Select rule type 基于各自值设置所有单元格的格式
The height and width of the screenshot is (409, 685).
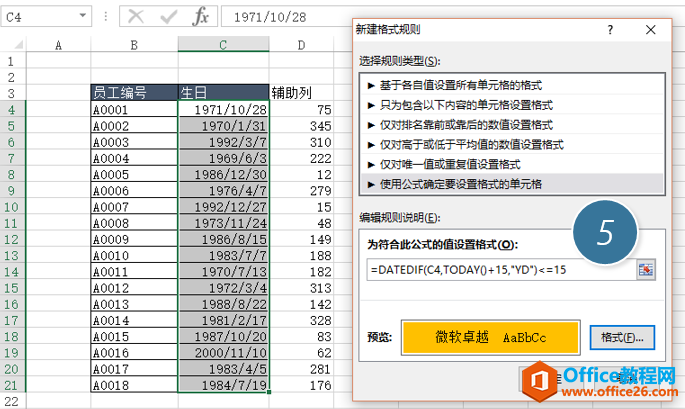pyautogui.click(x=512, y=85)
